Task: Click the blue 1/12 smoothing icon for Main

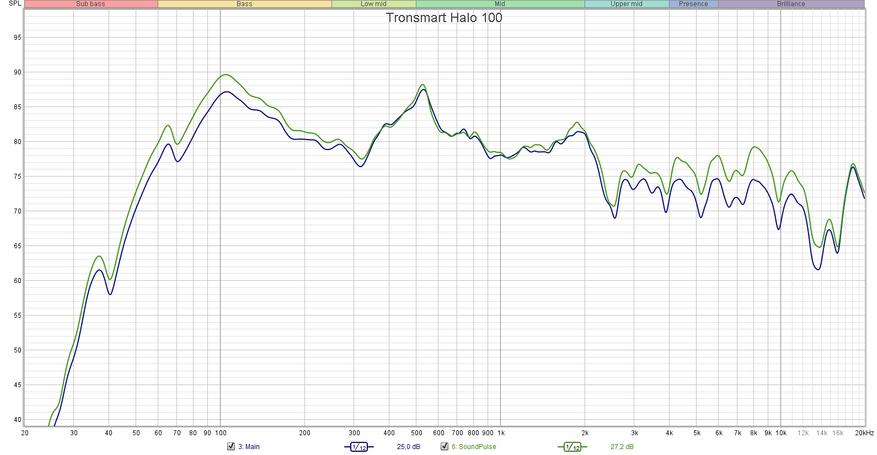Action: point(359,447)
